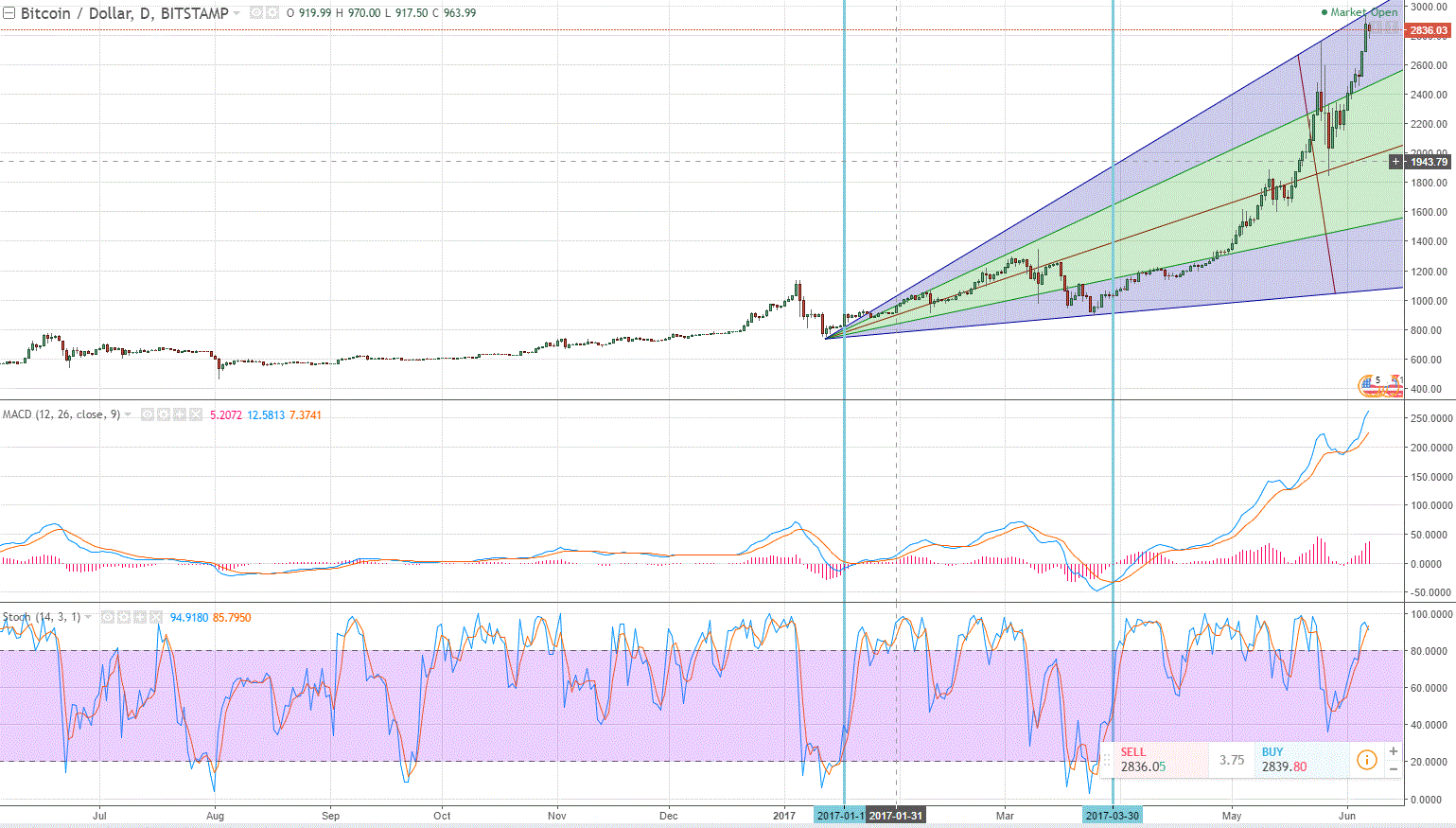Click the close price value 963.99
Viewport: 1456px width, 828px height.
(460, 13)
